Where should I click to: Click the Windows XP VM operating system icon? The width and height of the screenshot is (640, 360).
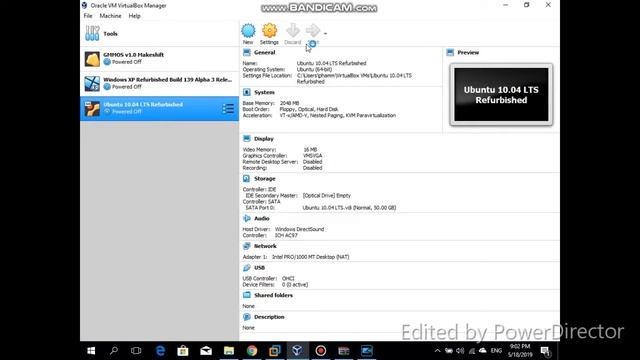pyautogui.click(x=92, y=84)
